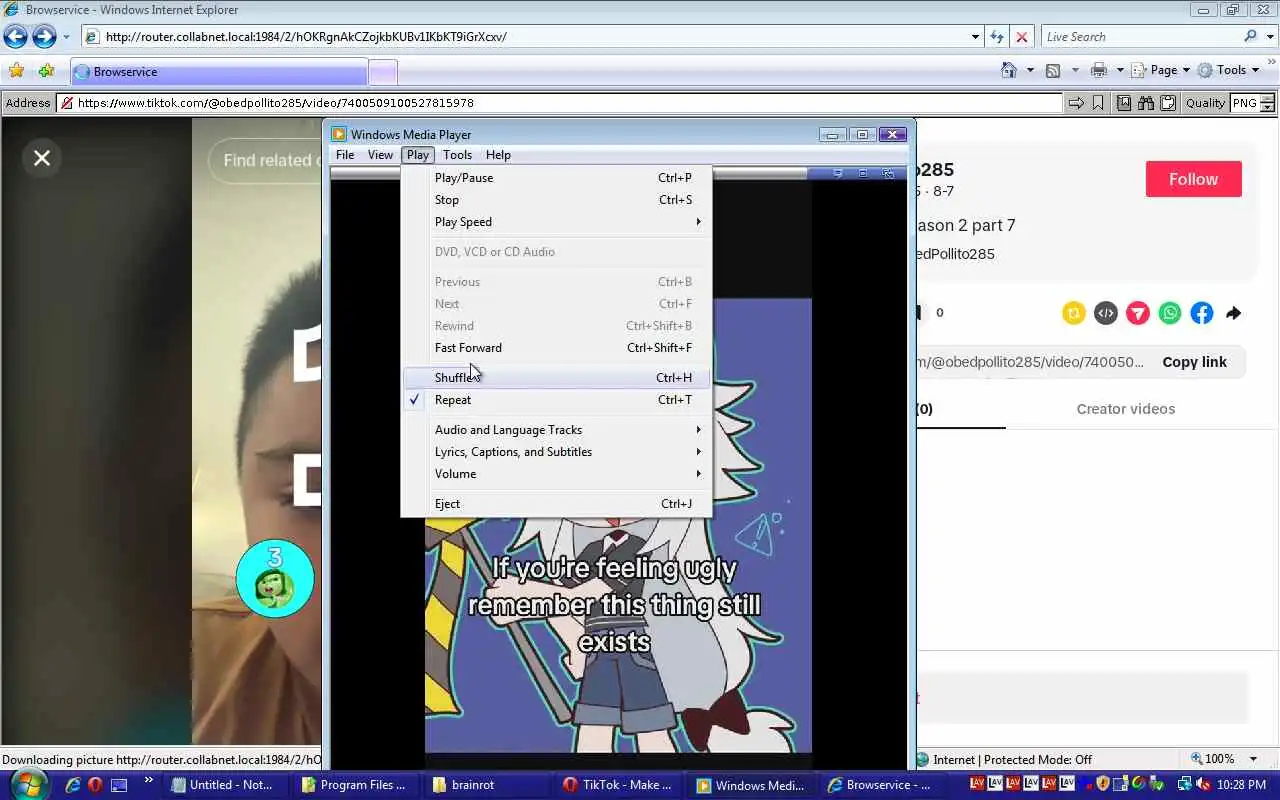1280x800 pixels.
Task: Expand the Play Speed submenu
Action: click(556, 222)
